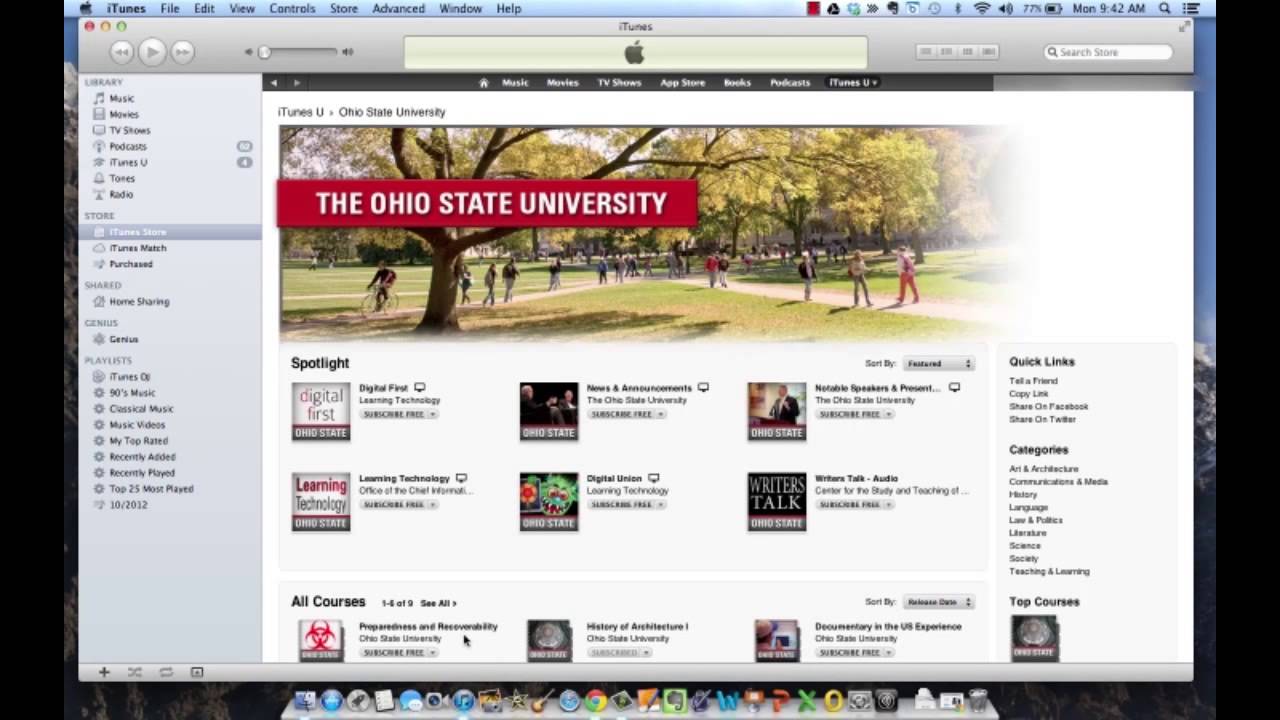Select iTunes U in the Library sidebar
Image resolution: width=1280 pixels, height=720 pixels.
pos(128,162)
